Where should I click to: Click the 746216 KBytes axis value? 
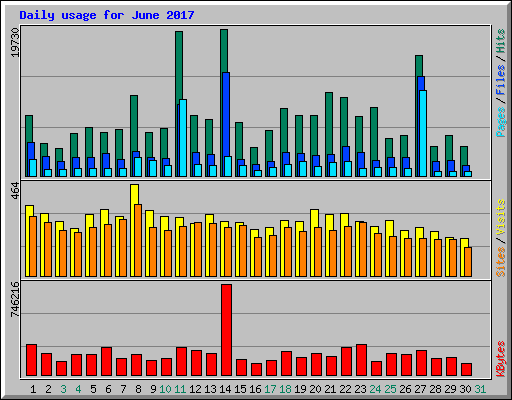coord(15,299)
